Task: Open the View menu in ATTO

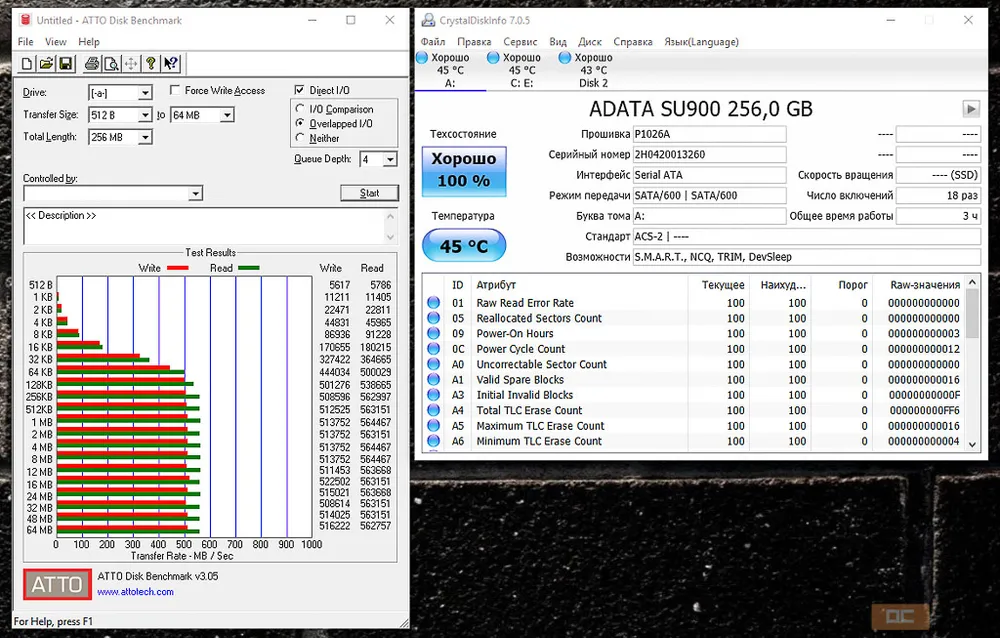Action: [x=56, y=42]
